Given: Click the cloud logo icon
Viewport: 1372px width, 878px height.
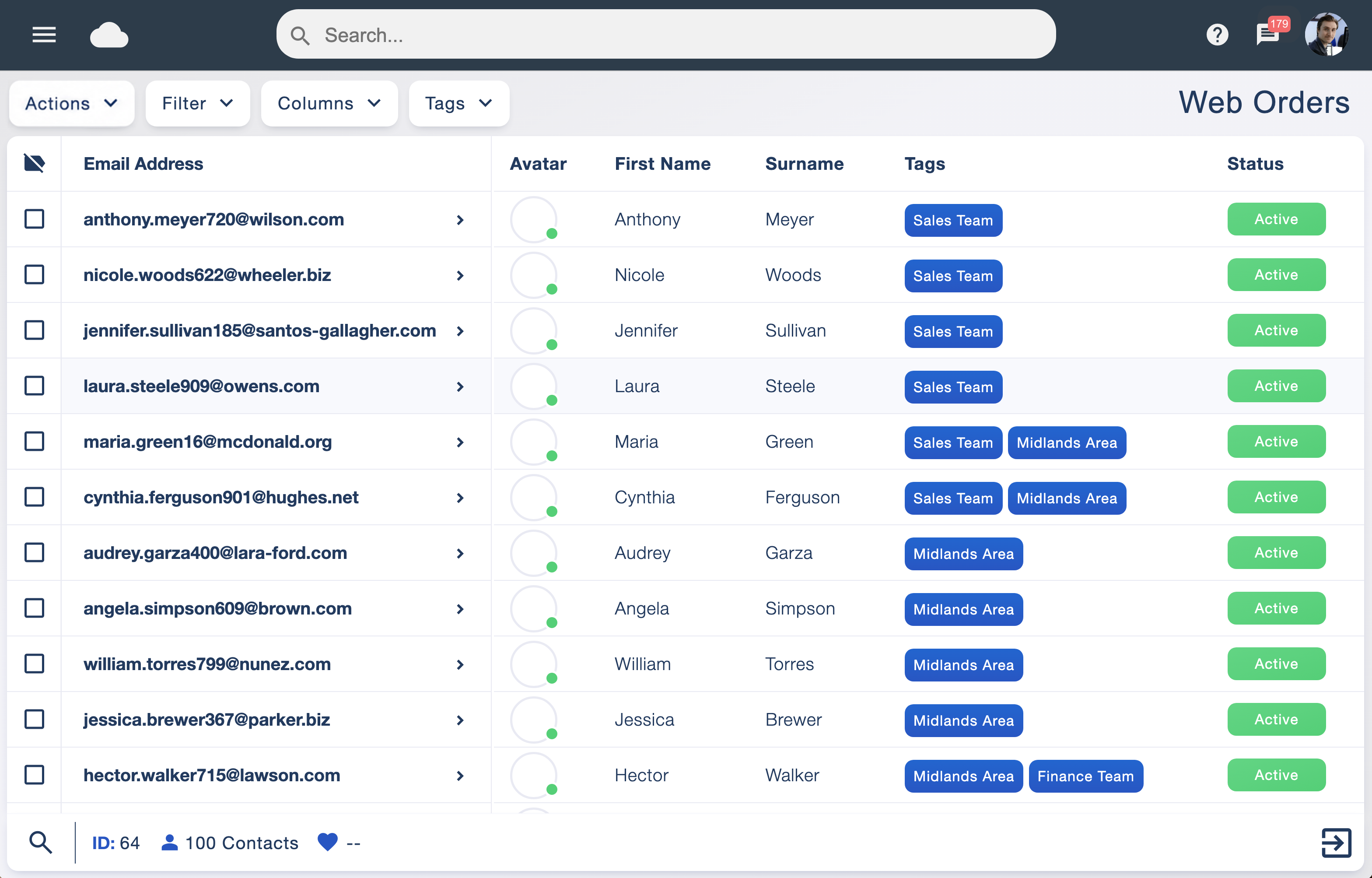Looking at the screenshot, I should point(109,35).
